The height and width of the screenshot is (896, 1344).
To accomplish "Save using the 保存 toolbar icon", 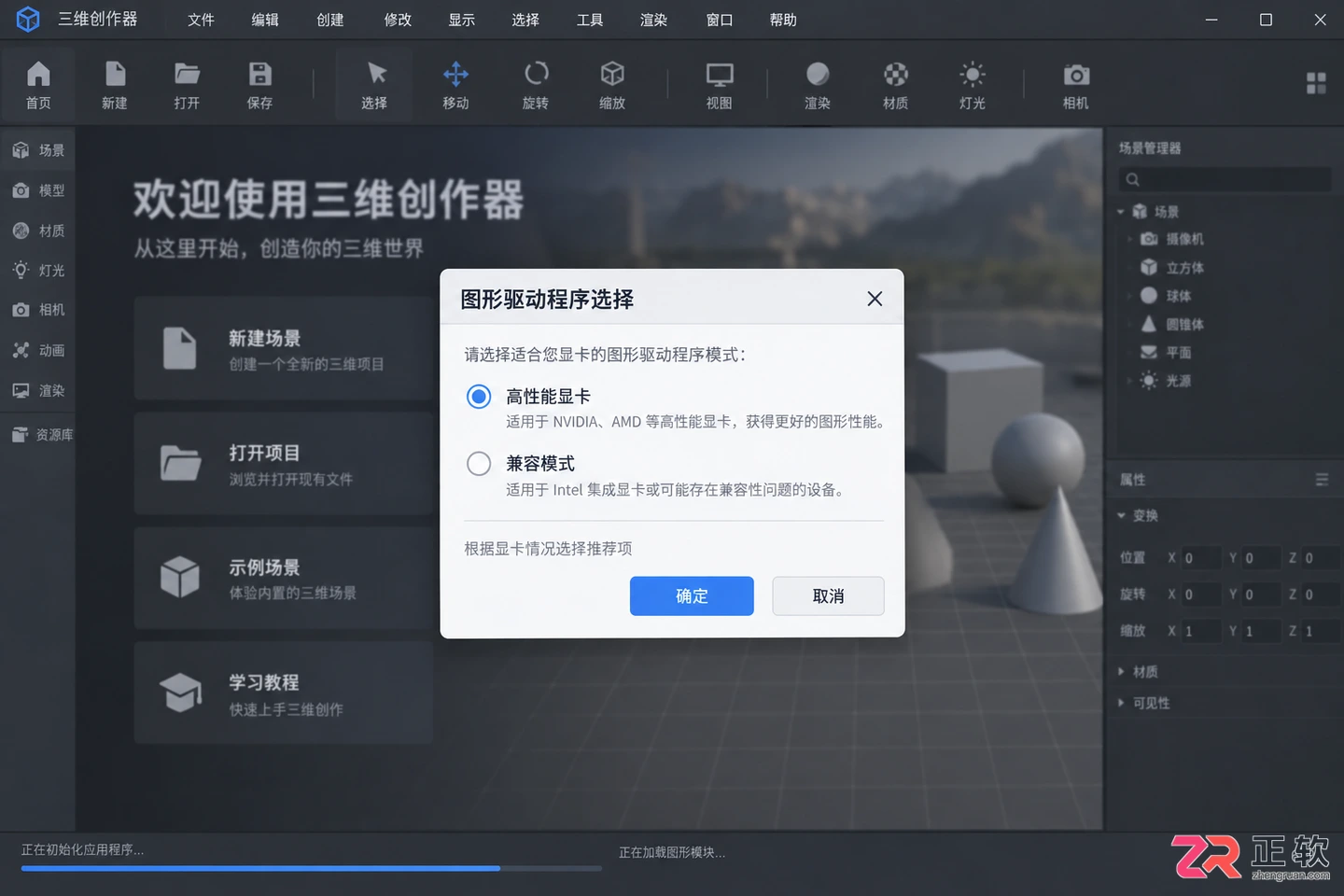I will pos(259,74).
